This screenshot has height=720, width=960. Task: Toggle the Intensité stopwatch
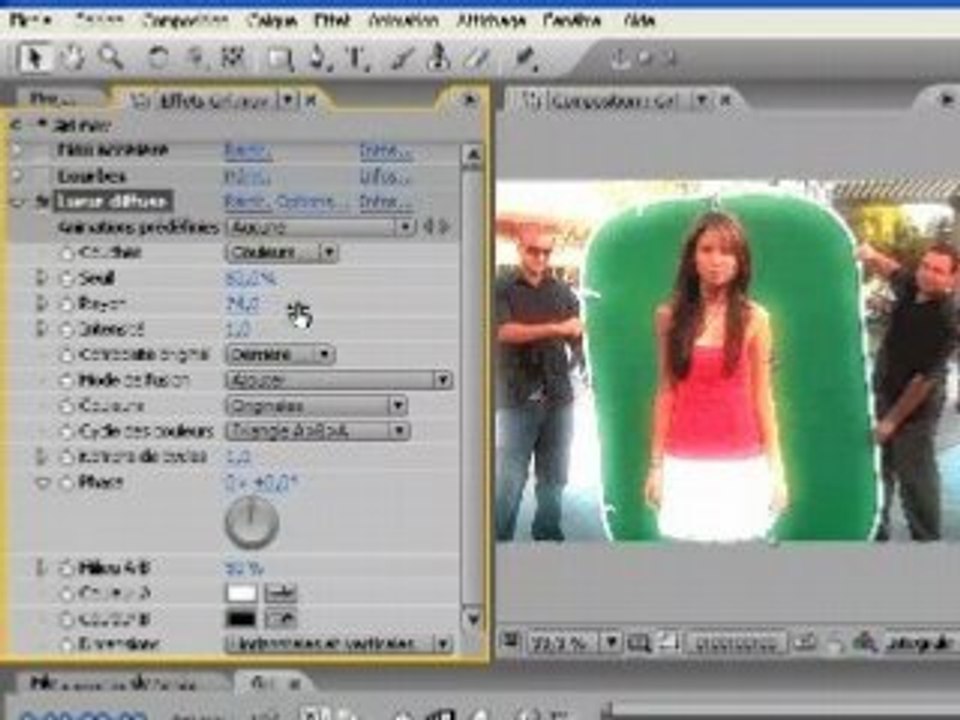[x=66, y=329]
